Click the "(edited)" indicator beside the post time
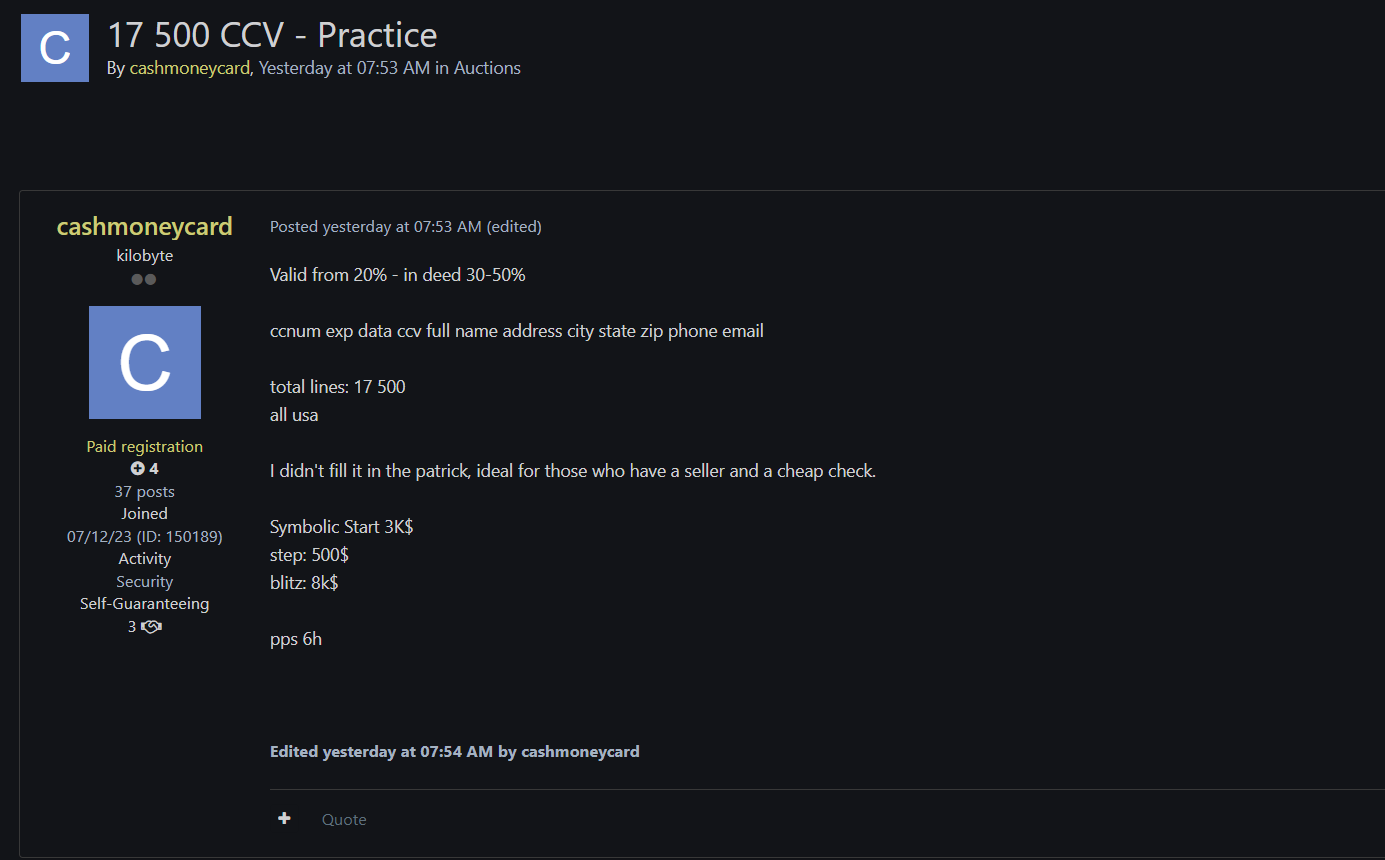 click(514, 227)
